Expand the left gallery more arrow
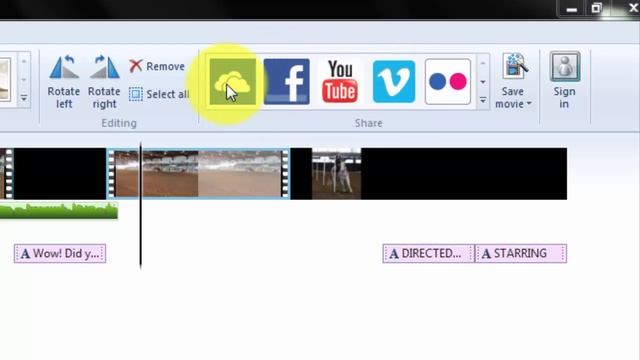The image size is (640, 360). click(x=24, y=98)
